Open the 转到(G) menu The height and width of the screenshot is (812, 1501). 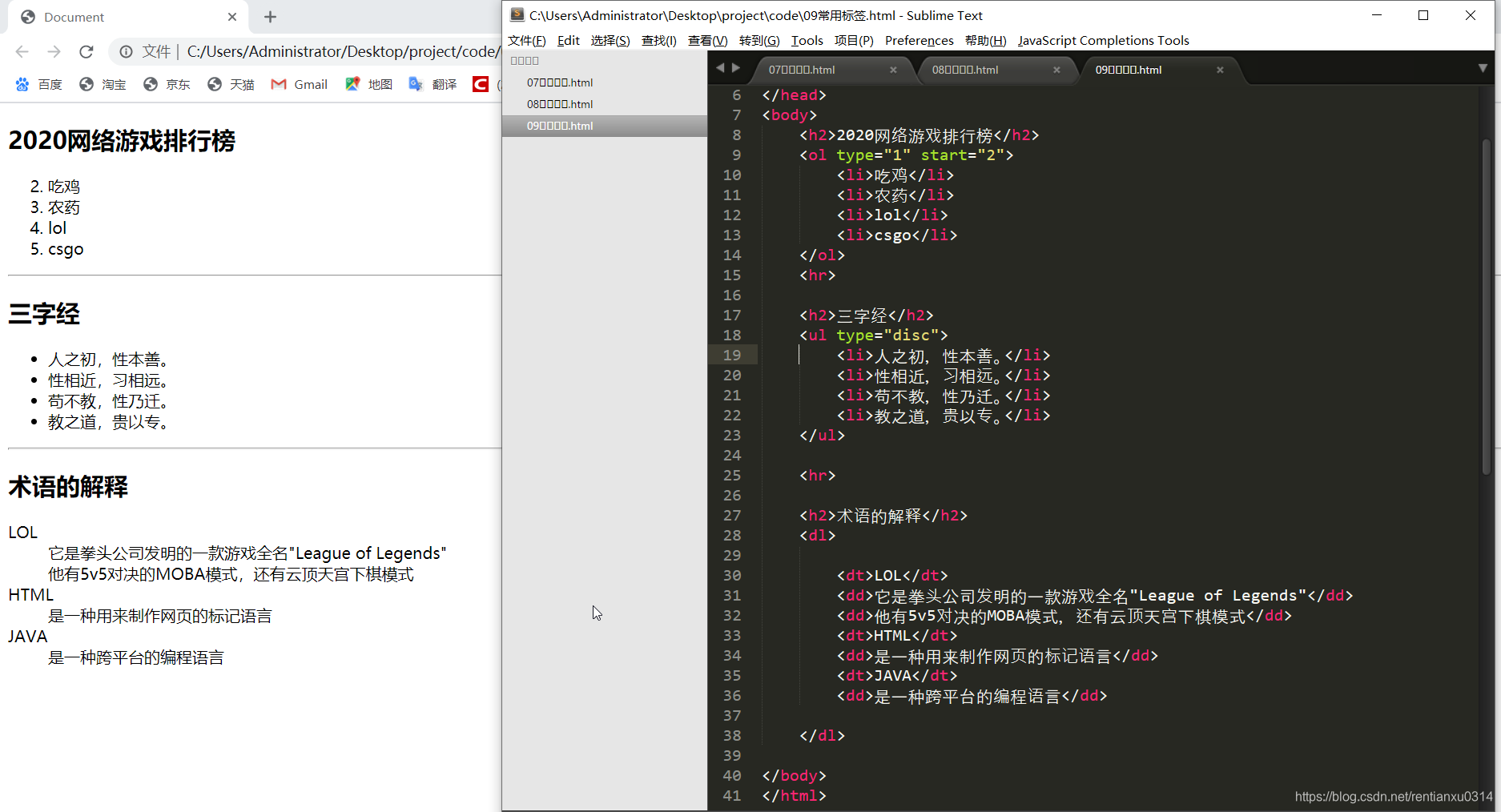coord(759,41)
